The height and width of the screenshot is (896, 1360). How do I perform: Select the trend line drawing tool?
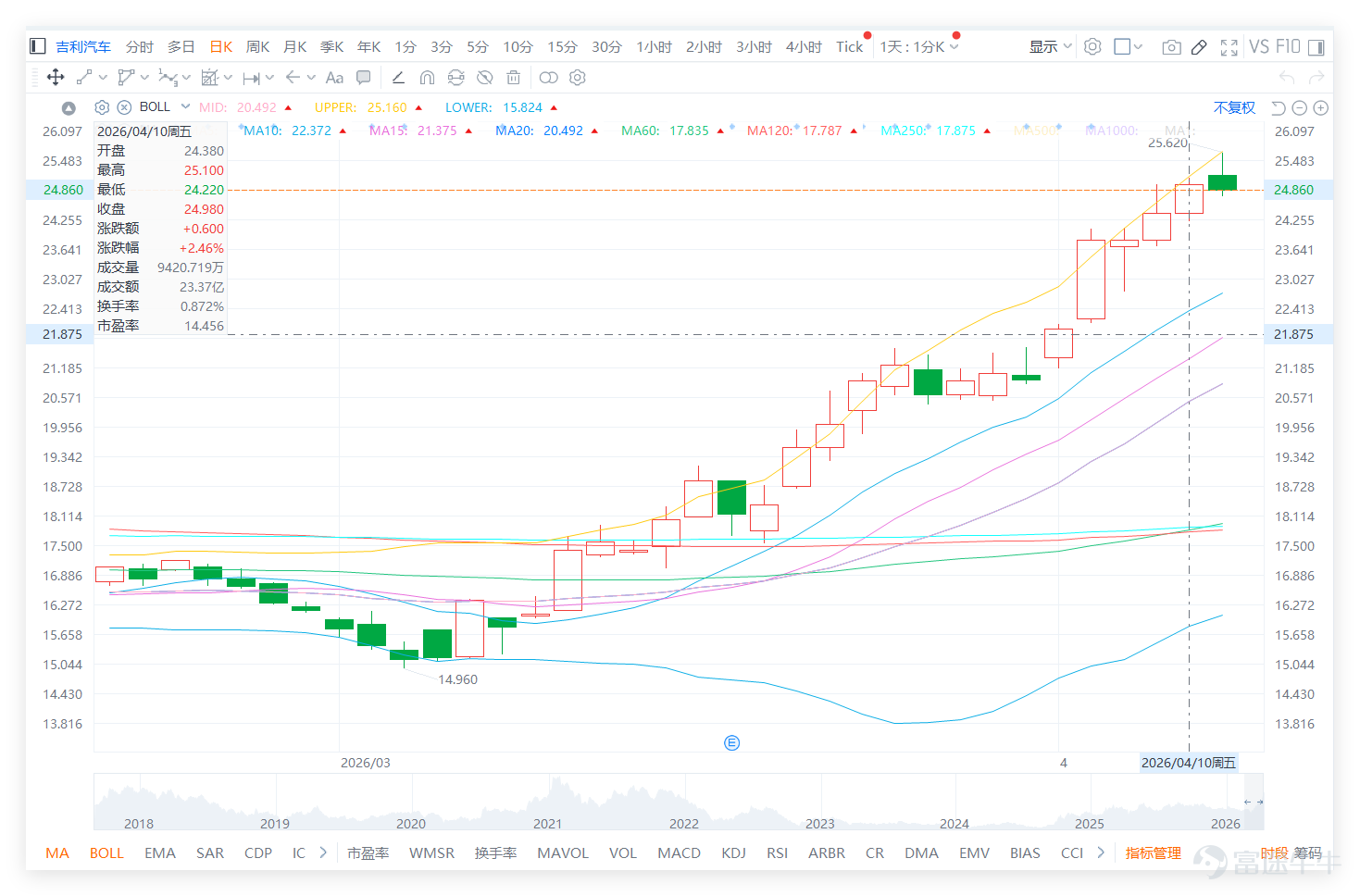click(x=84, y=78)
